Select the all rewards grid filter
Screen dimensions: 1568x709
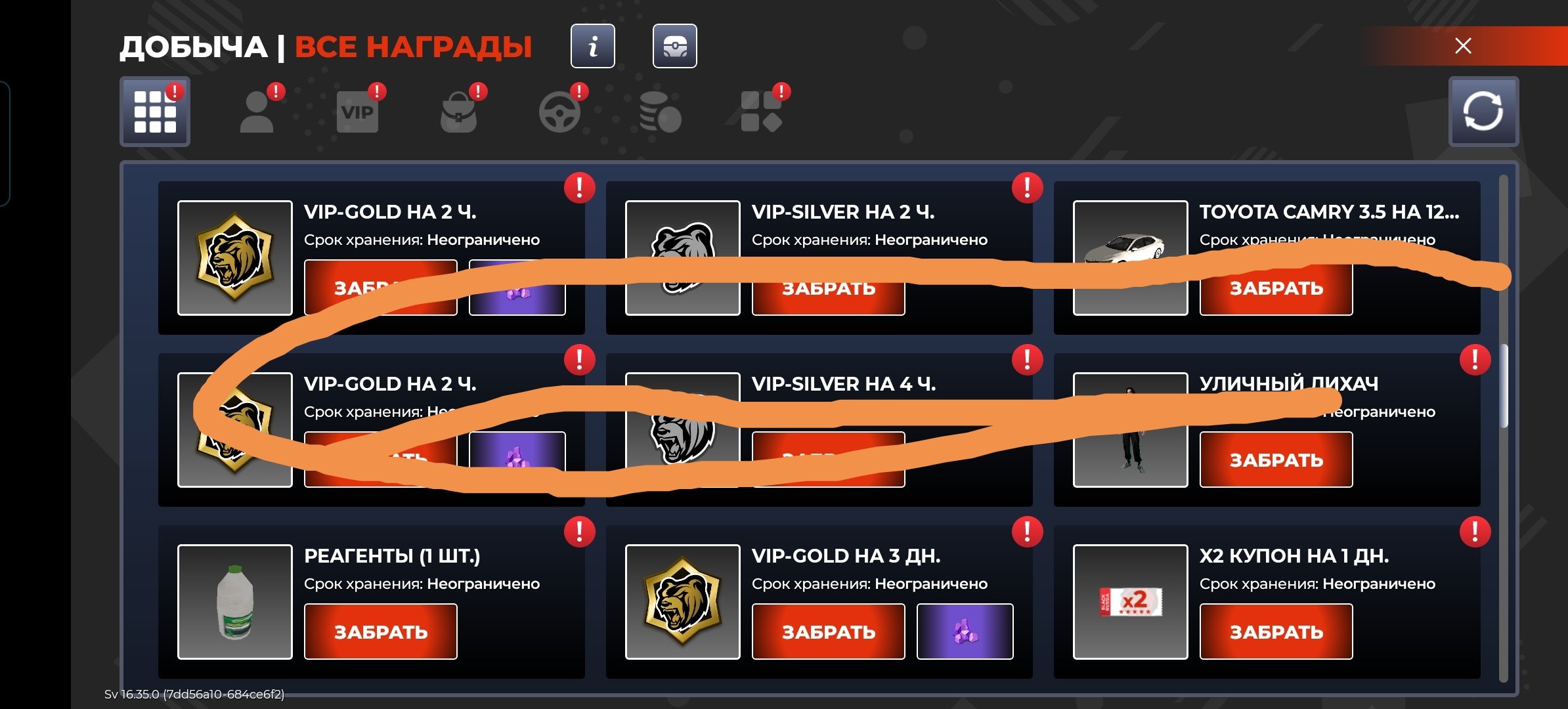click(155, 111)
